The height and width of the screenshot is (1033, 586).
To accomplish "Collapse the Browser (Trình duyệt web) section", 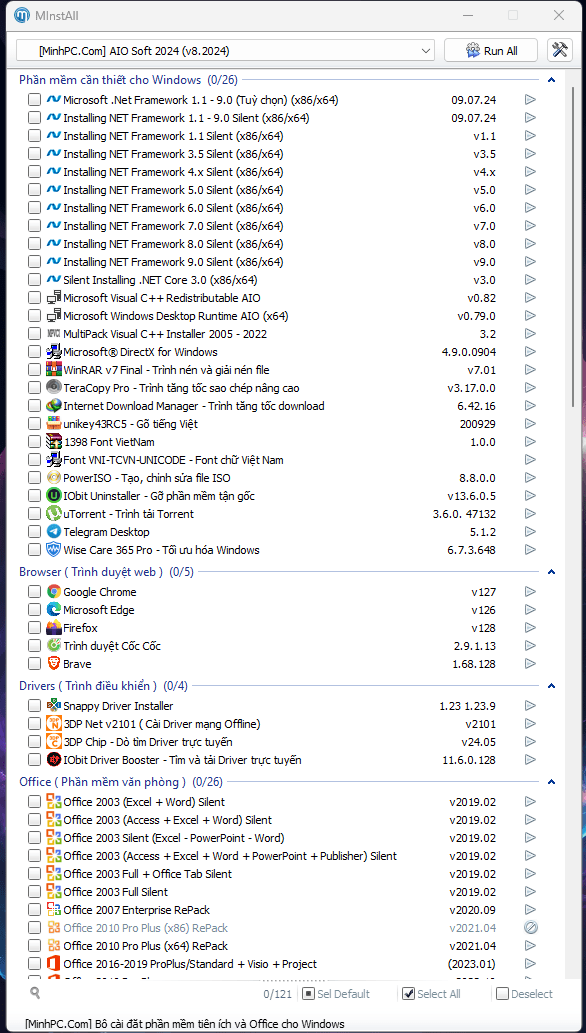I will 552,572.
